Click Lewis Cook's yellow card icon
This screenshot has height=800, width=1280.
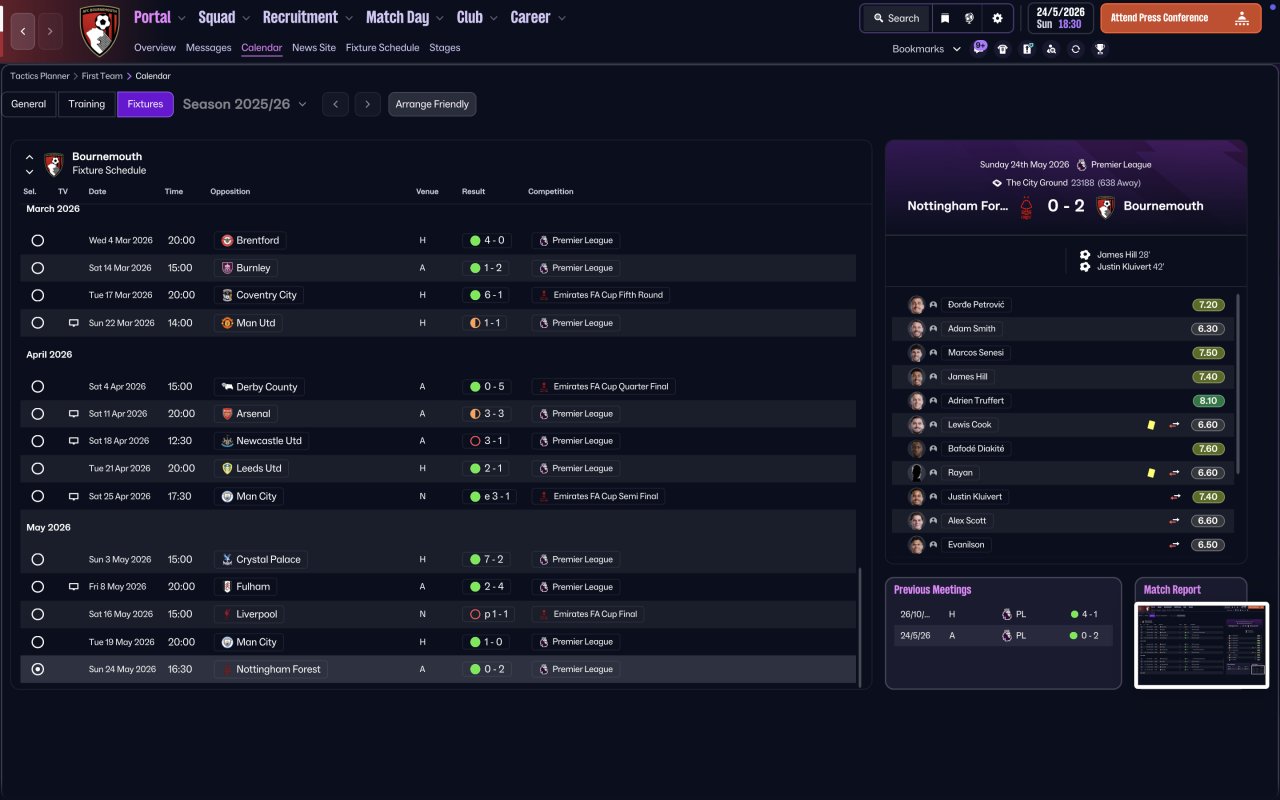pyautogui.click(x=1151, y=425)
